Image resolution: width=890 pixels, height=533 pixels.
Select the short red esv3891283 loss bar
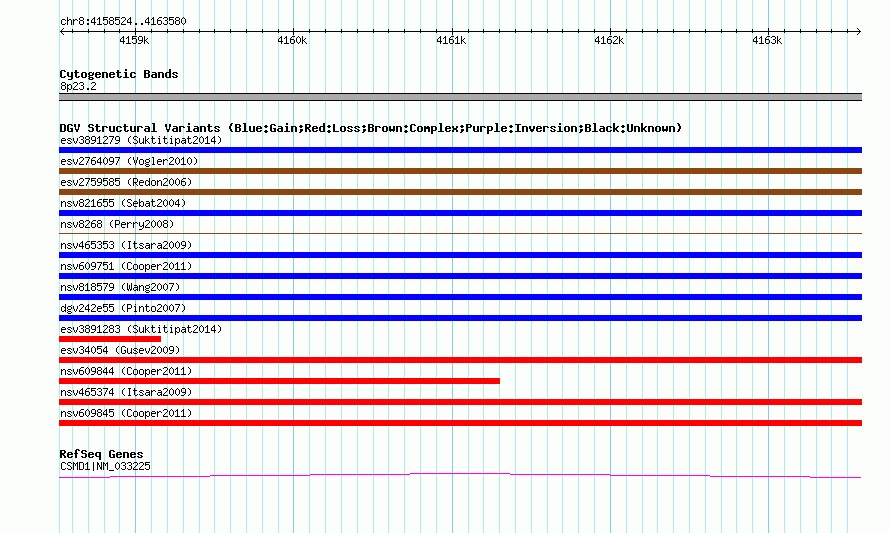point(110,339)
